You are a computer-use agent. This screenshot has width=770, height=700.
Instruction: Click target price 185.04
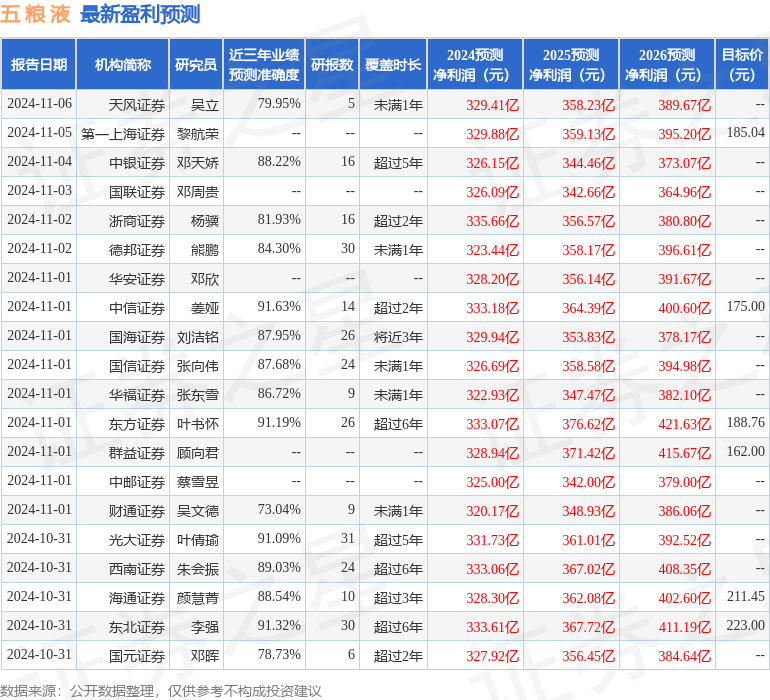[745, 132]
